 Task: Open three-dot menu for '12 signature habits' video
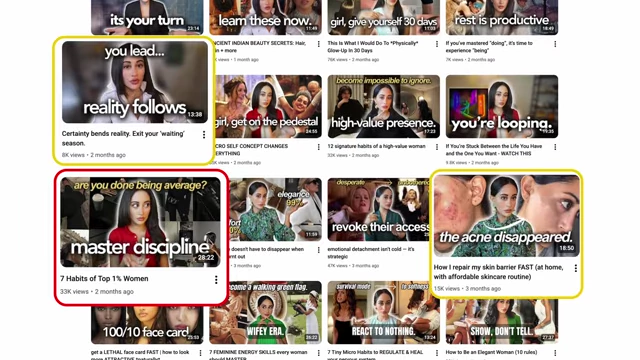tap(437, 147)
